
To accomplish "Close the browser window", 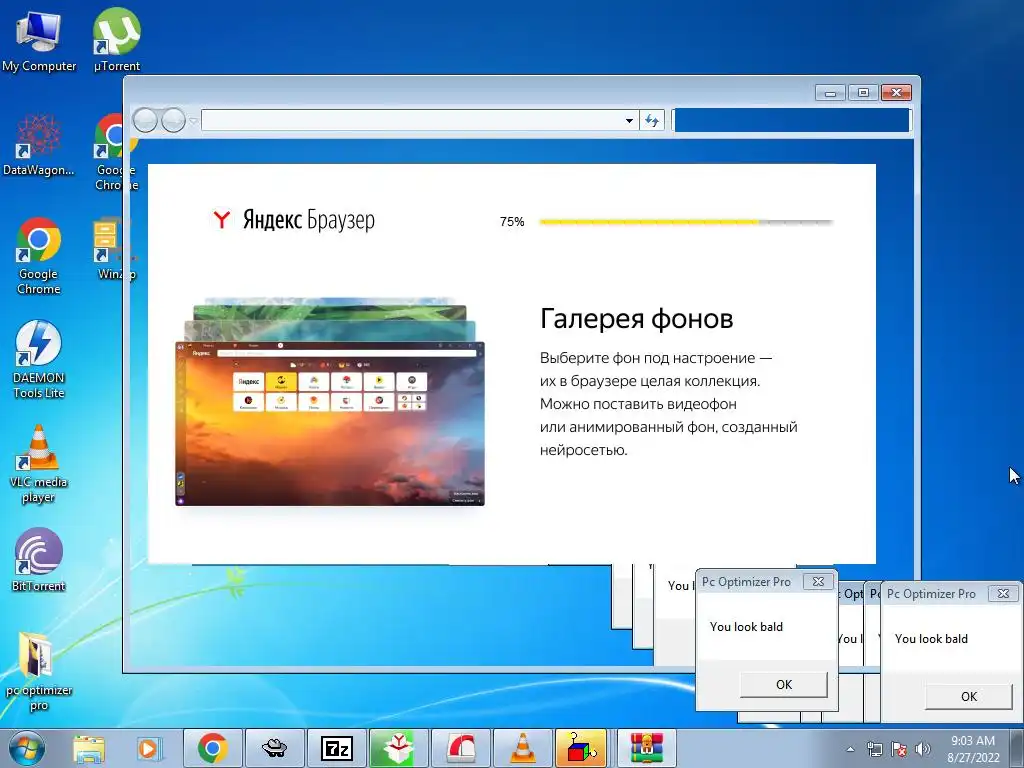I will coord(896,93).
